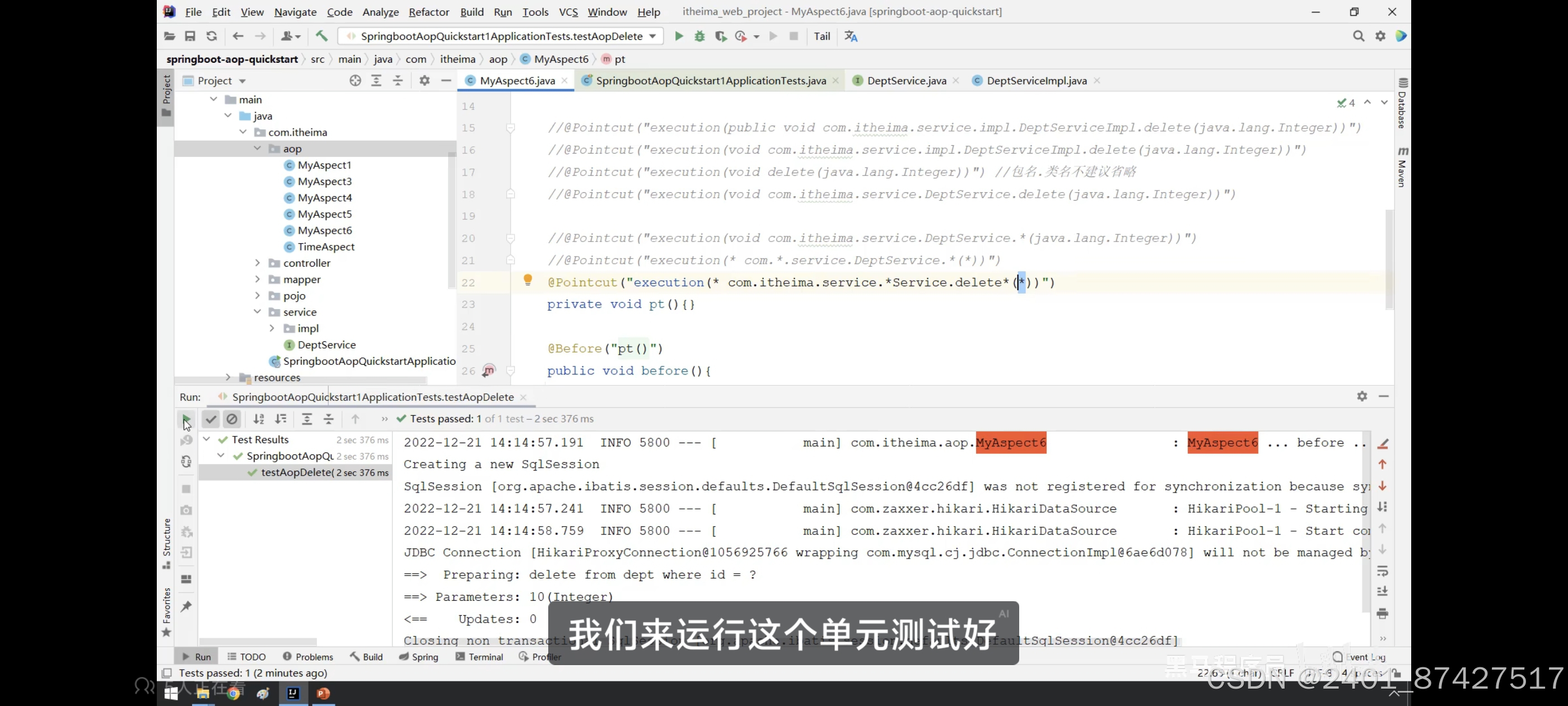Click the Translate icon in toolbar
The width and height of the screenshot is (1568, 706).
click(x=851, y=36)
